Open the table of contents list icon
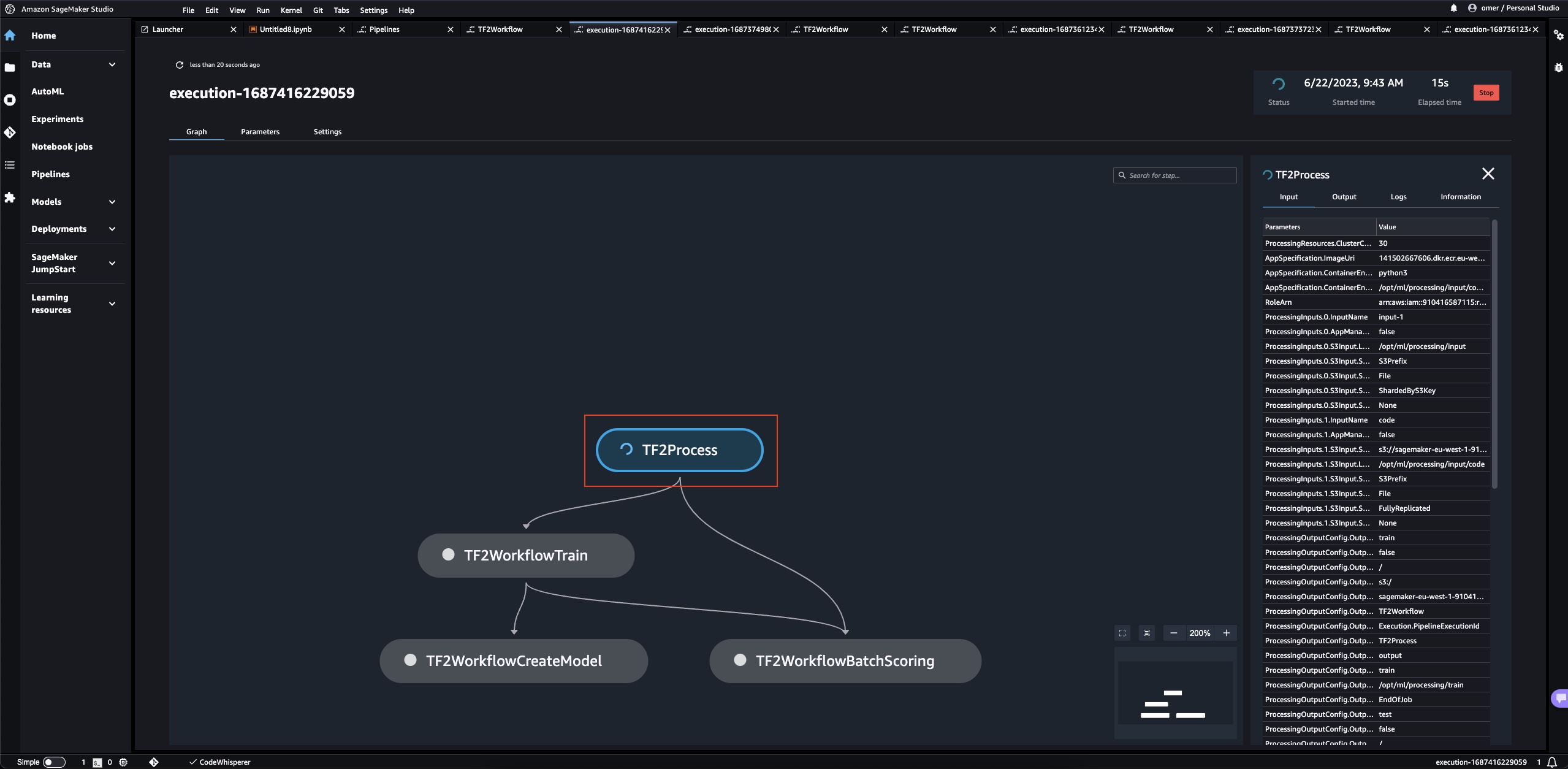Screen dimensions: 1568x769 [10, 165]
